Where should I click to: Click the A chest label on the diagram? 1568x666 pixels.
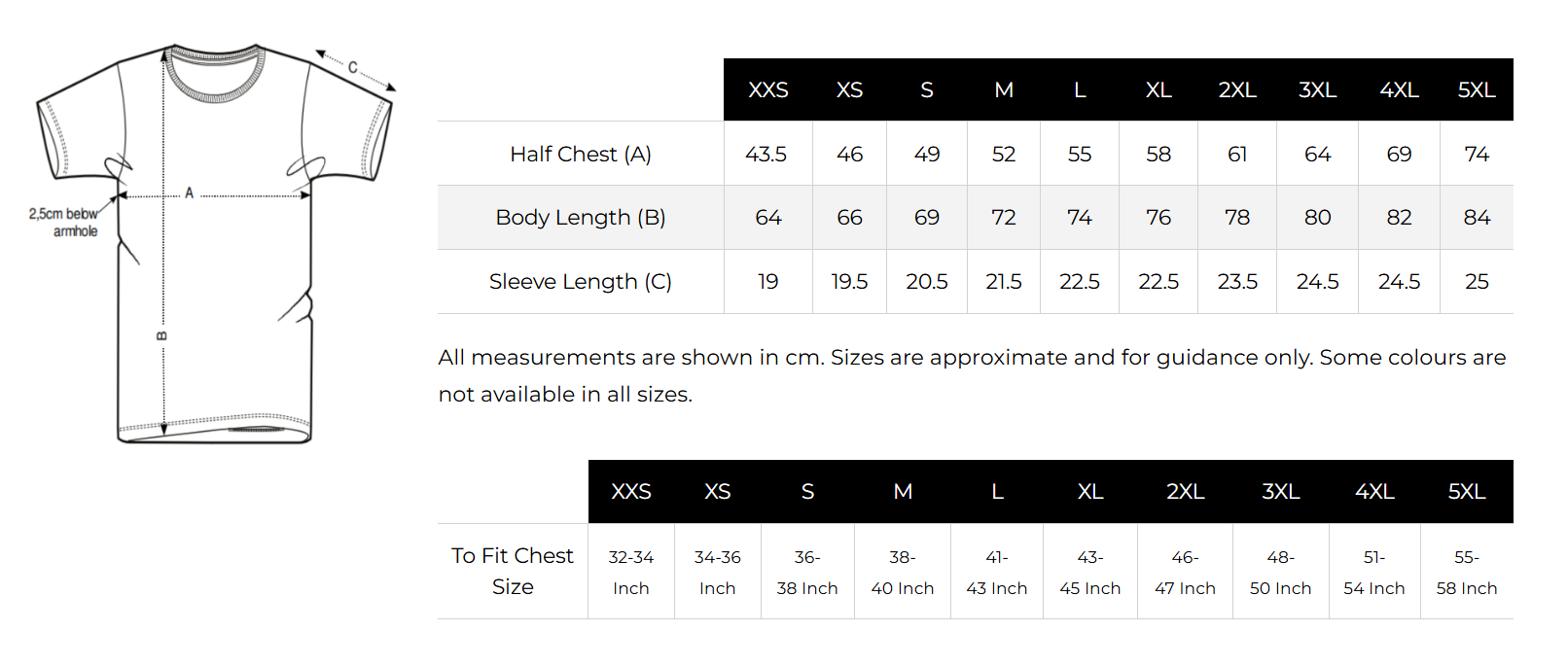(190, 193)
